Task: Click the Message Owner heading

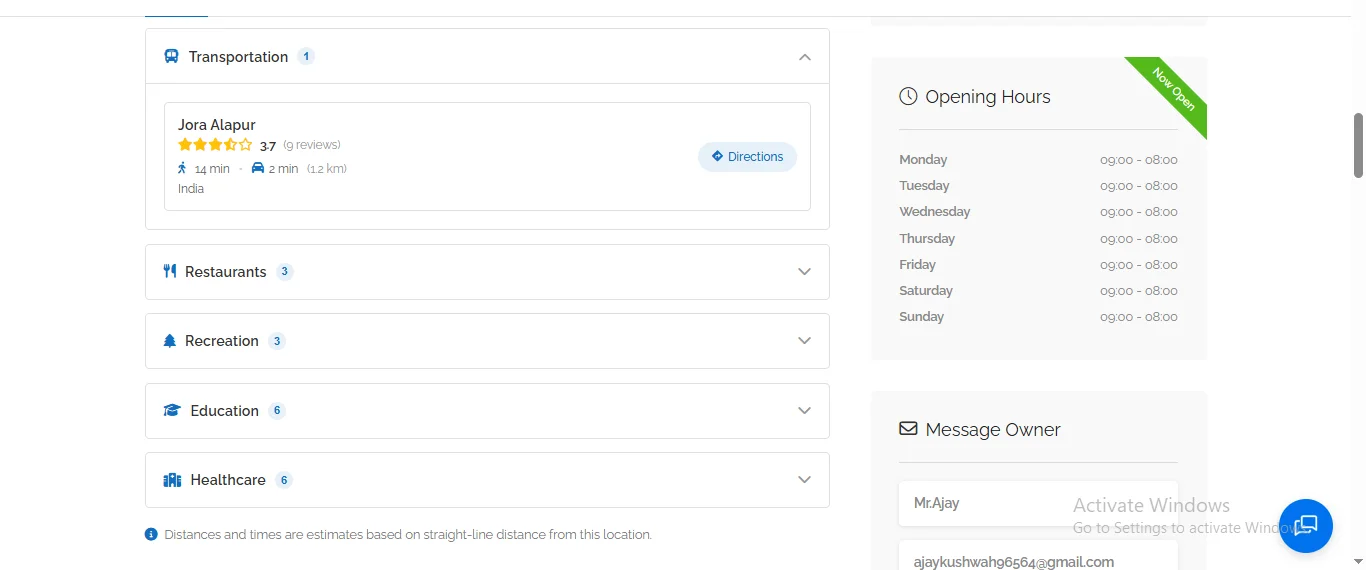Action: tap(993, 430)
